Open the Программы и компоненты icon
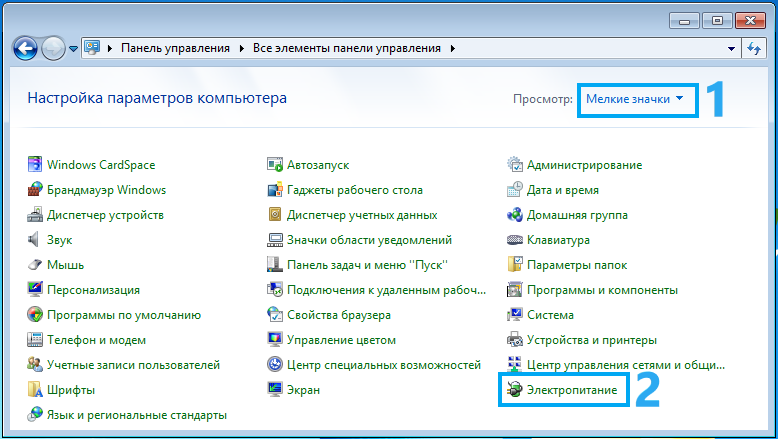This screenshot has height=439, width=778. (x=515, y=290)
